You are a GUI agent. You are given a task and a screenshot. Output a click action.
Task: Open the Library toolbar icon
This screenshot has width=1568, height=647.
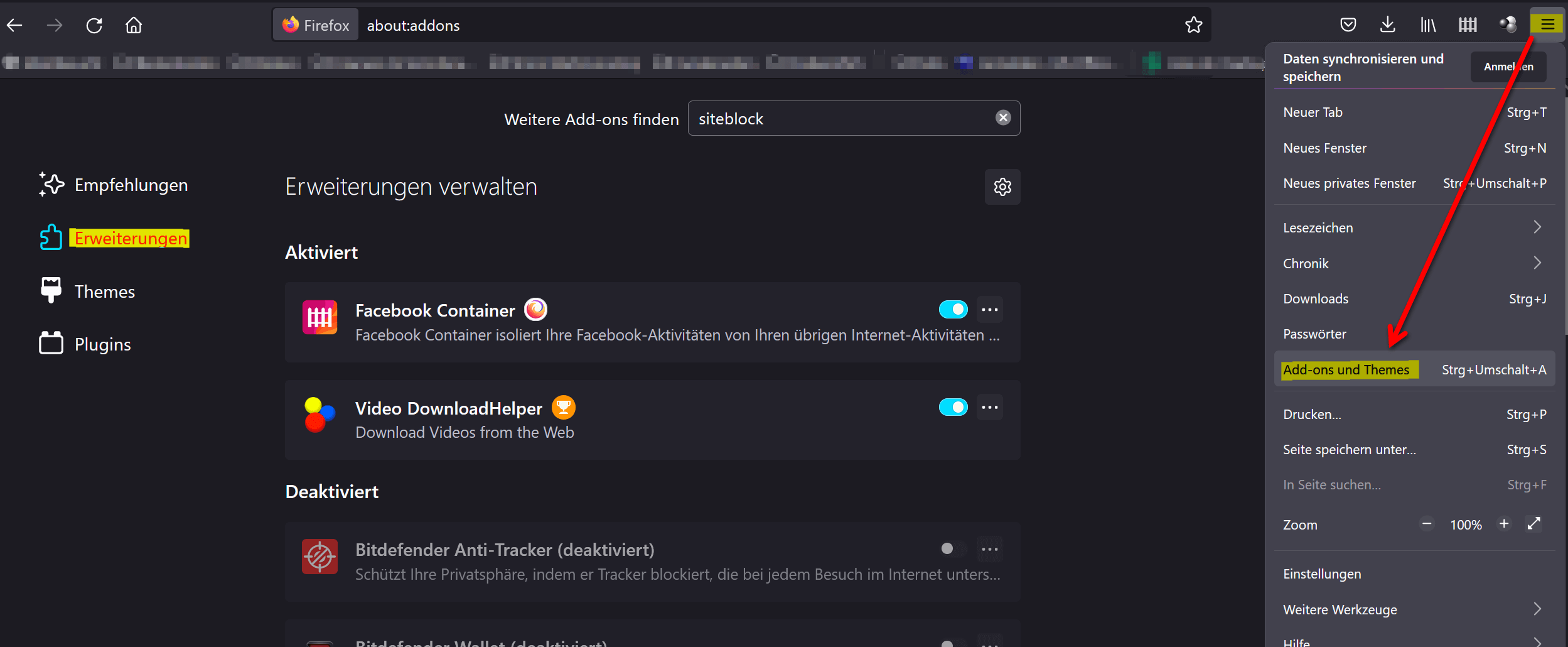click(1428, 25)
